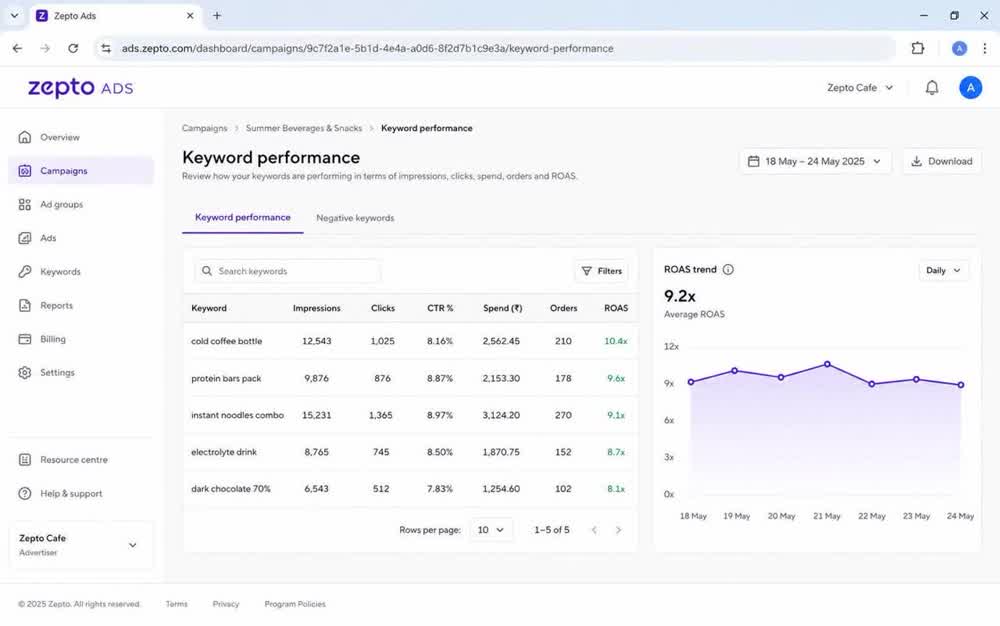Click the browser address bar URL
This screenshot has width=1000, height=626.
pyautogui.click(x=367, y=48)
